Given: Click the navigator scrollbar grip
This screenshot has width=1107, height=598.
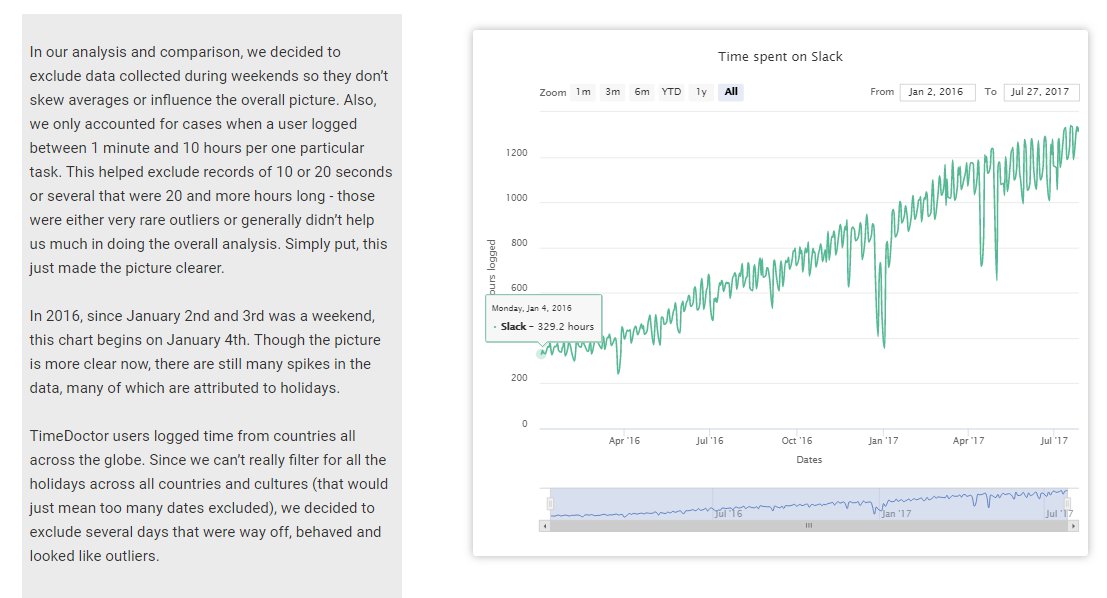Looking at the screenshot, I should tap(809, 525).
